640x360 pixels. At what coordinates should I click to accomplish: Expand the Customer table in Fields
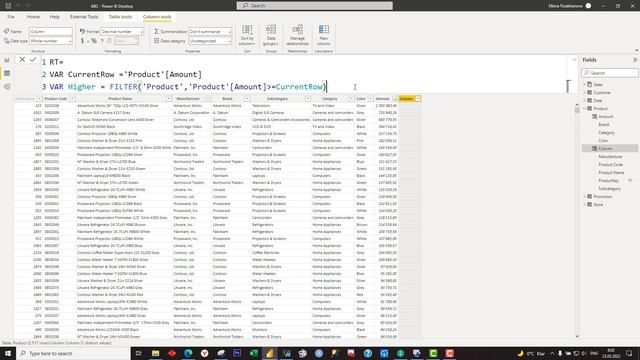[x=584, y=93]
